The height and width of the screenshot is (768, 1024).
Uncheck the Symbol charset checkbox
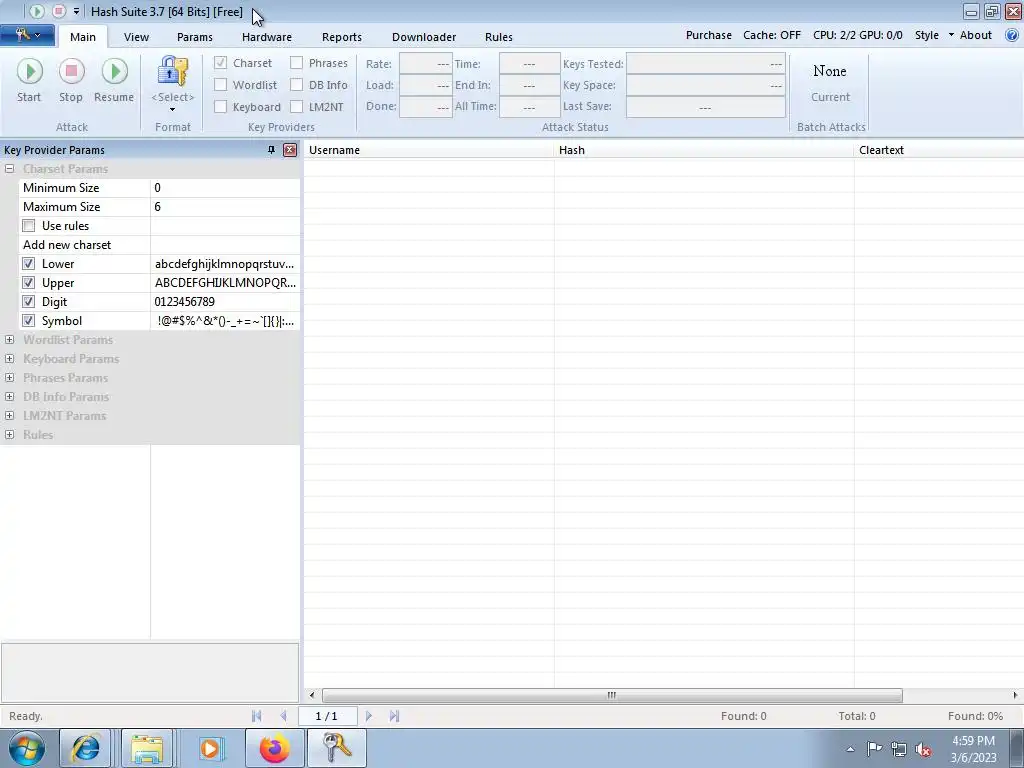coord(29,321)
